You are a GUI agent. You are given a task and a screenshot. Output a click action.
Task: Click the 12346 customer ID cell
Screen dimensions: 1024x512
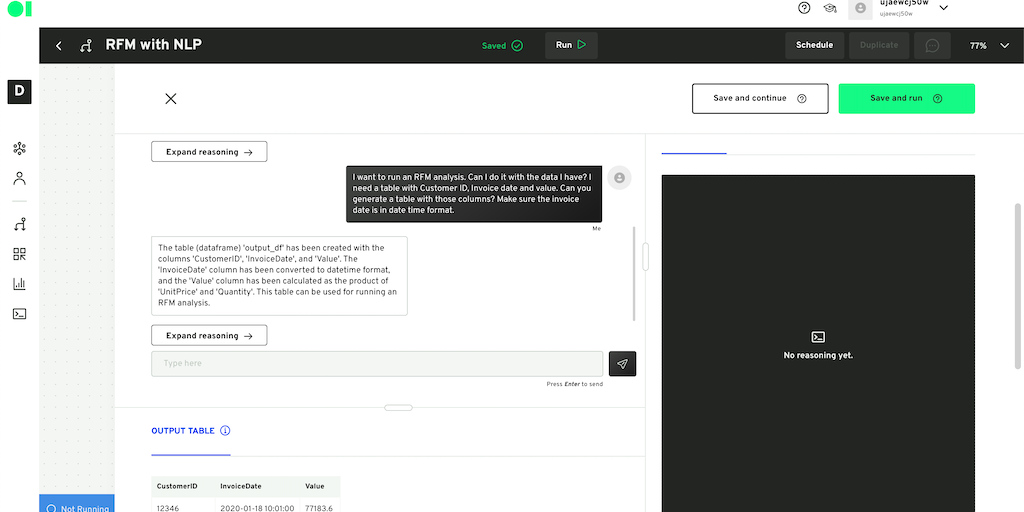click(167, 507)
